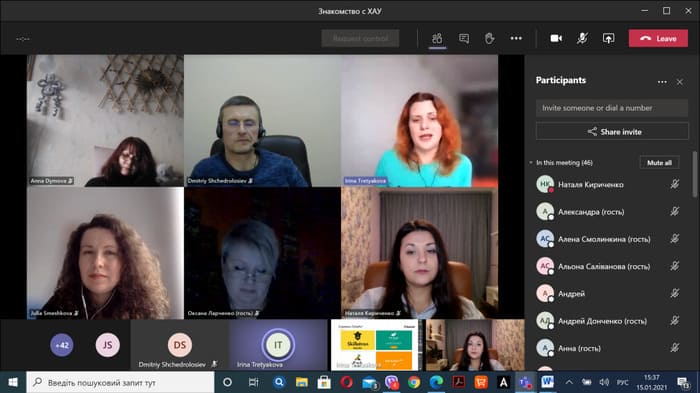Click the Mute all button

pyautogui.click(x=659, y=163)
